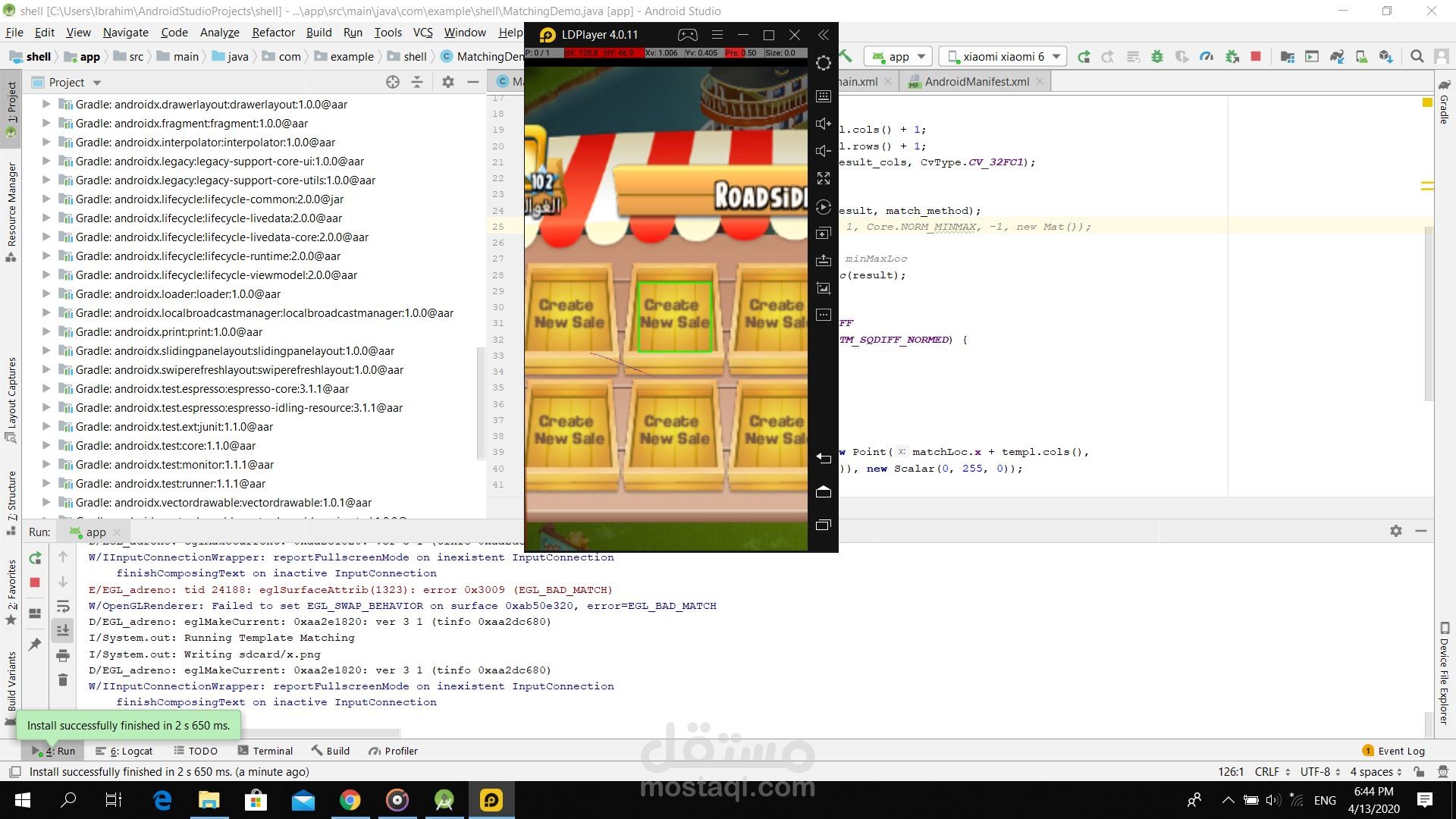
Task: Rerun app from Run panel sidebar
Action: (x=35, y=558)
